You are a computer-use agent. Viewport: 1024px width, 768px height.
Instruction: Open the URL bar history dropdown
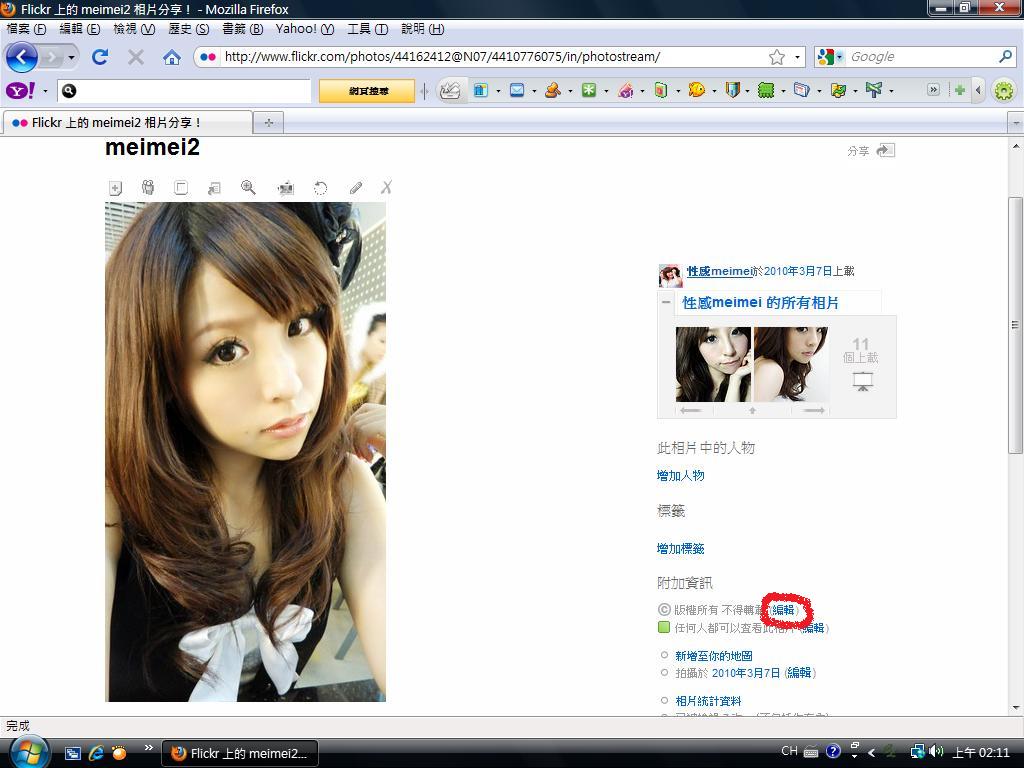tap(797, 57)
